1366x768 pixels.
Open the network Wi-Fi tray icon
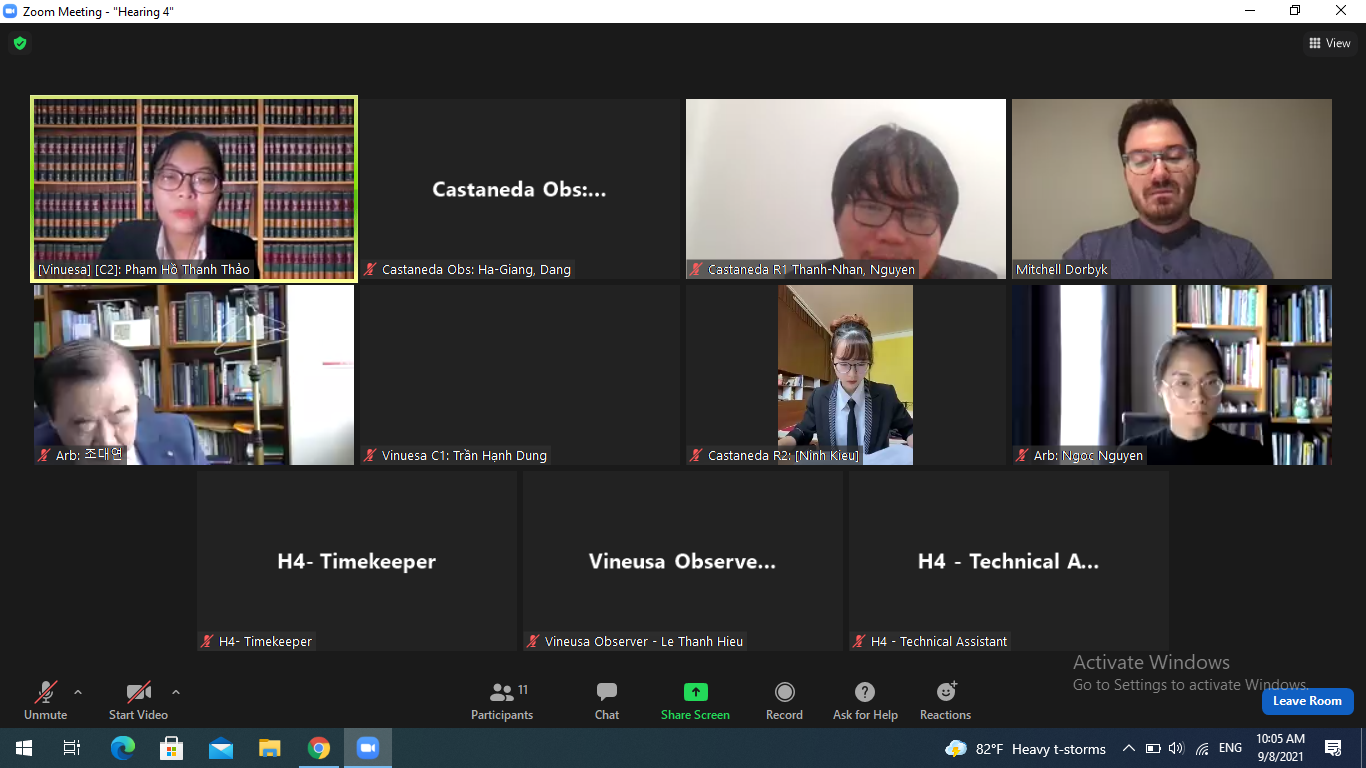coord(1202,748)
